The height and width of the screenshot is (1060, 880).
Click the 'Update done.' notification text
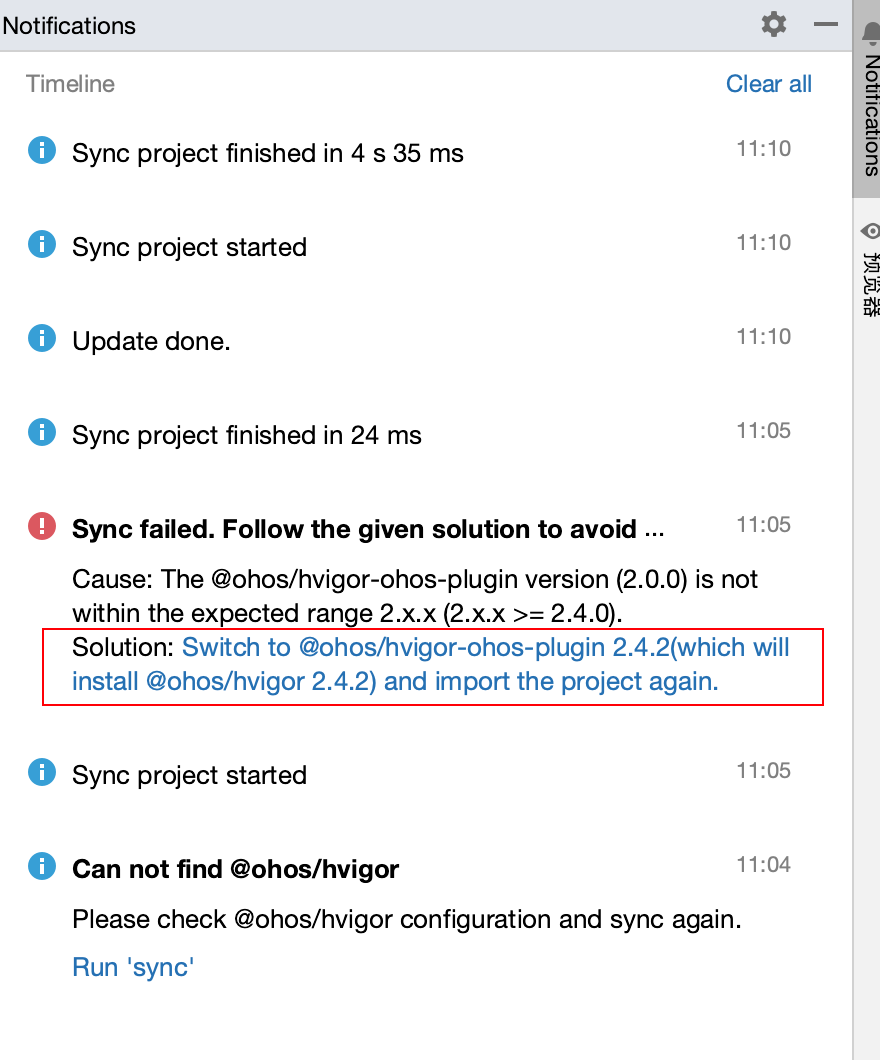[x=151, y=341]
